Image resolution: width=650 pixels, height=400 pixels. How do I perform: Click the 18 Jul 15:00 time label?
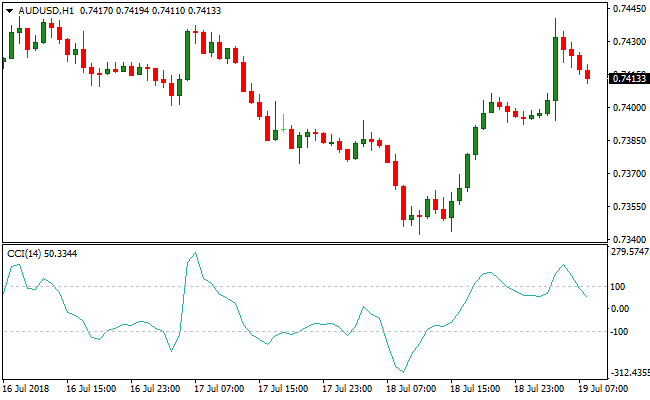click(x=475, y=389)
